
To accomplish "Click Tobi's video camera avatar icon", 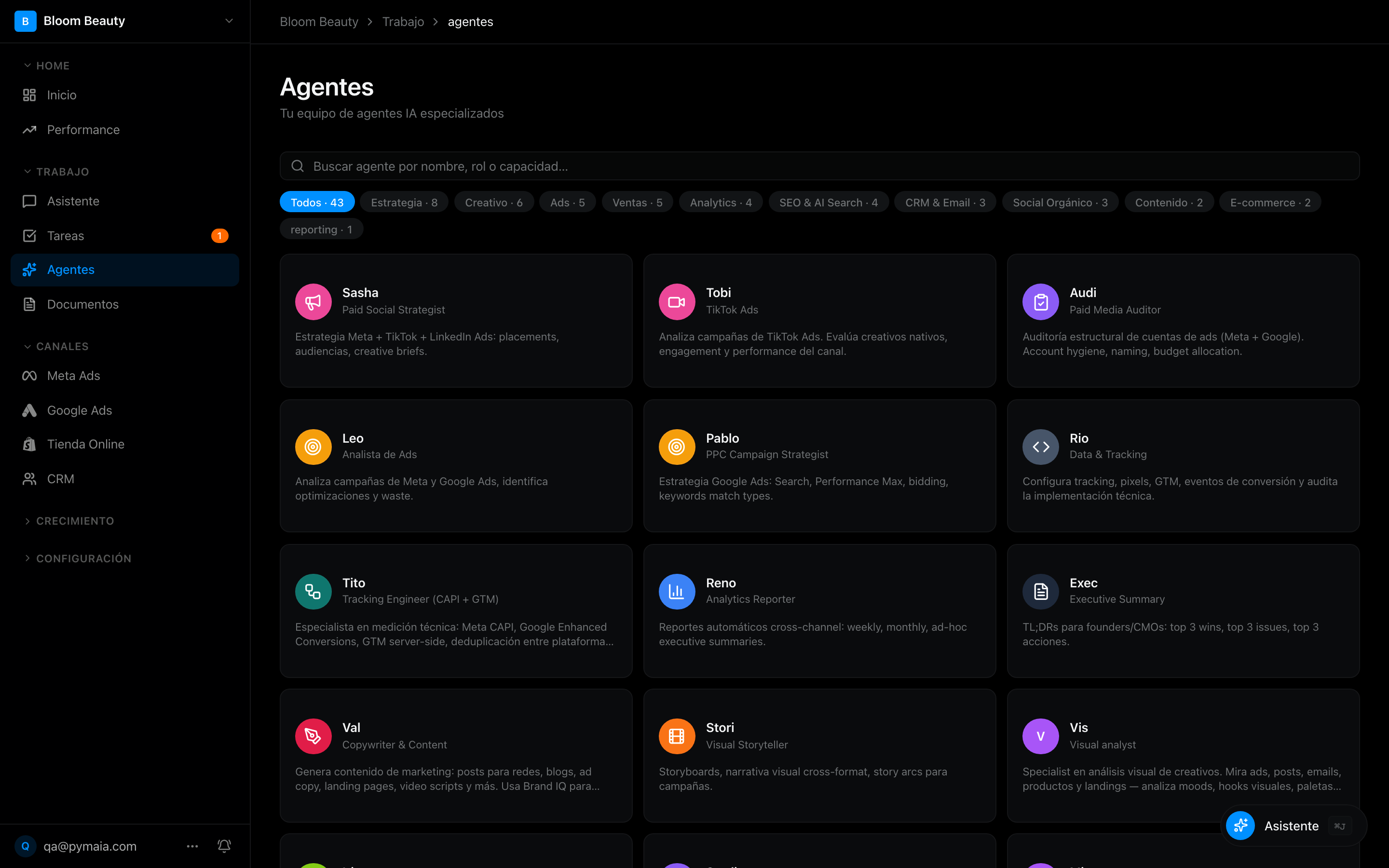I will [677, 301].
